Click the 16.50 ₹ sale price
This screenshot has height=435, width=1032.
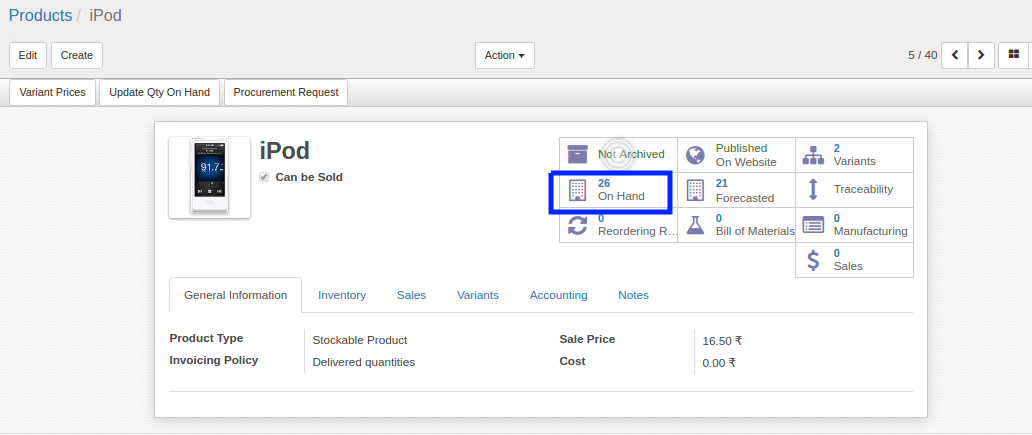pyautogui.click(x=722, y=341)
